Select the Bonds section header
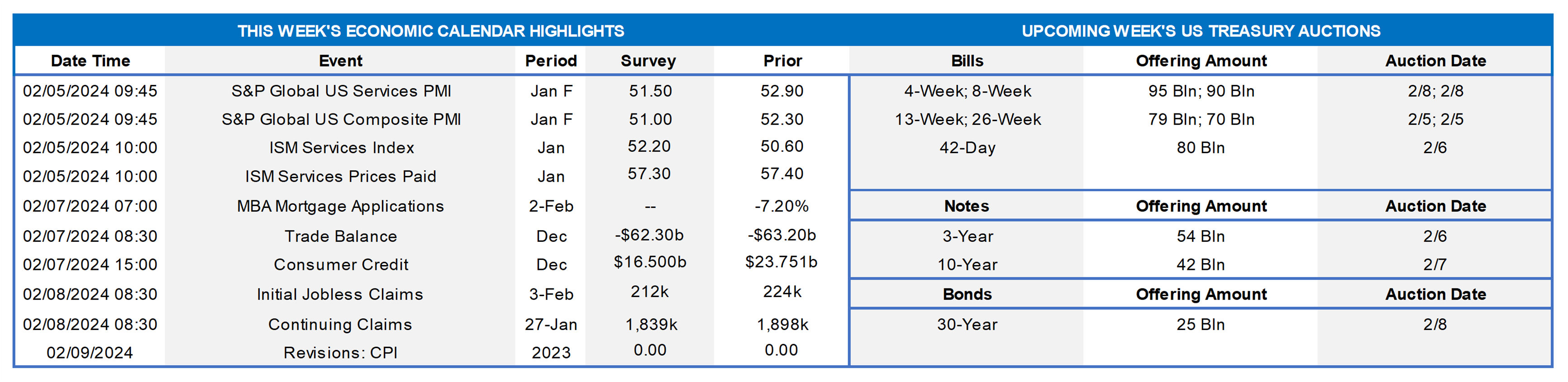This screenshot has width=1568, height=382. (967, 294)
